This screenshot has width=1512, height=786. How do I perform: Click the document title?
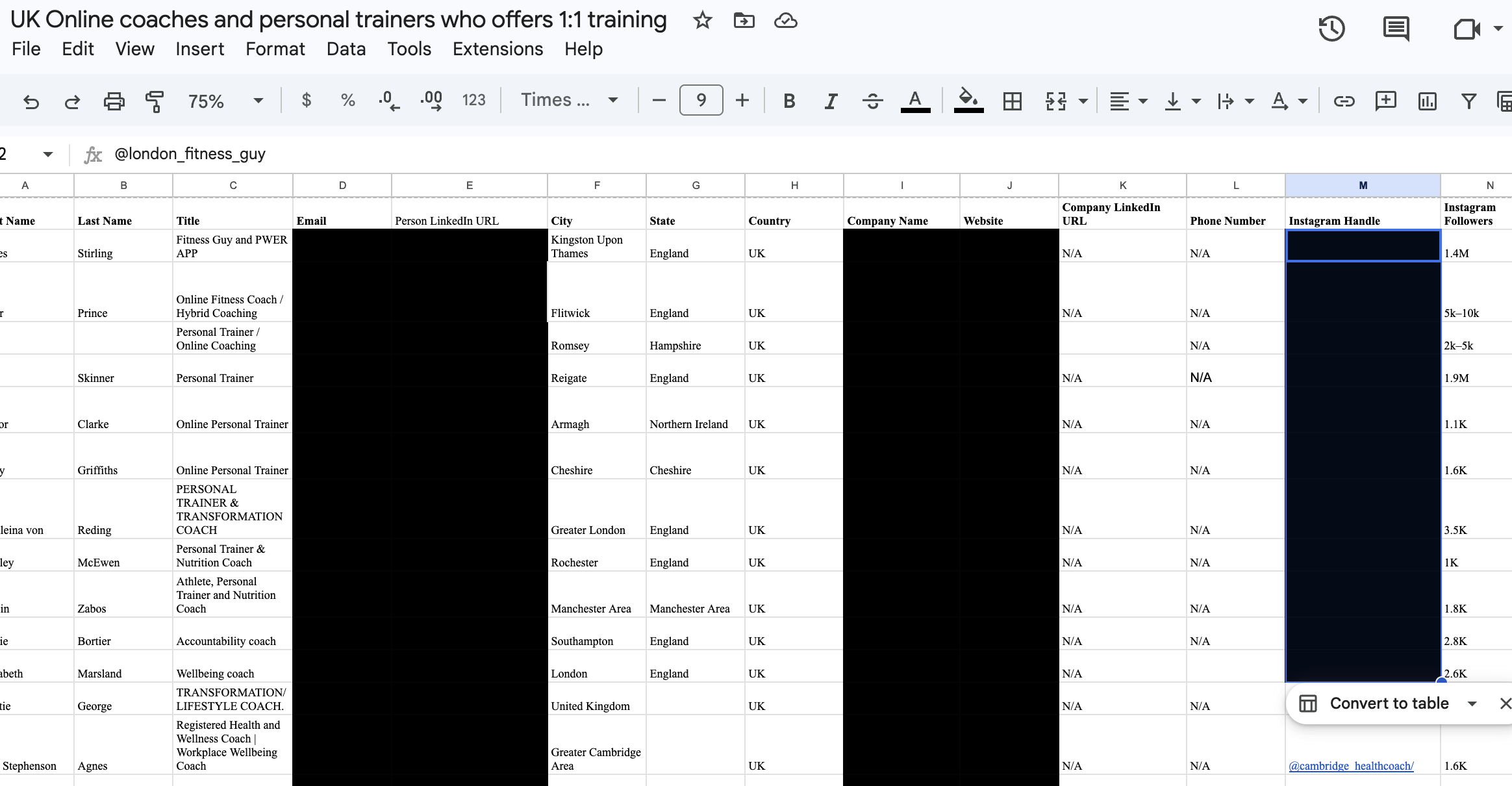[338, 19]
